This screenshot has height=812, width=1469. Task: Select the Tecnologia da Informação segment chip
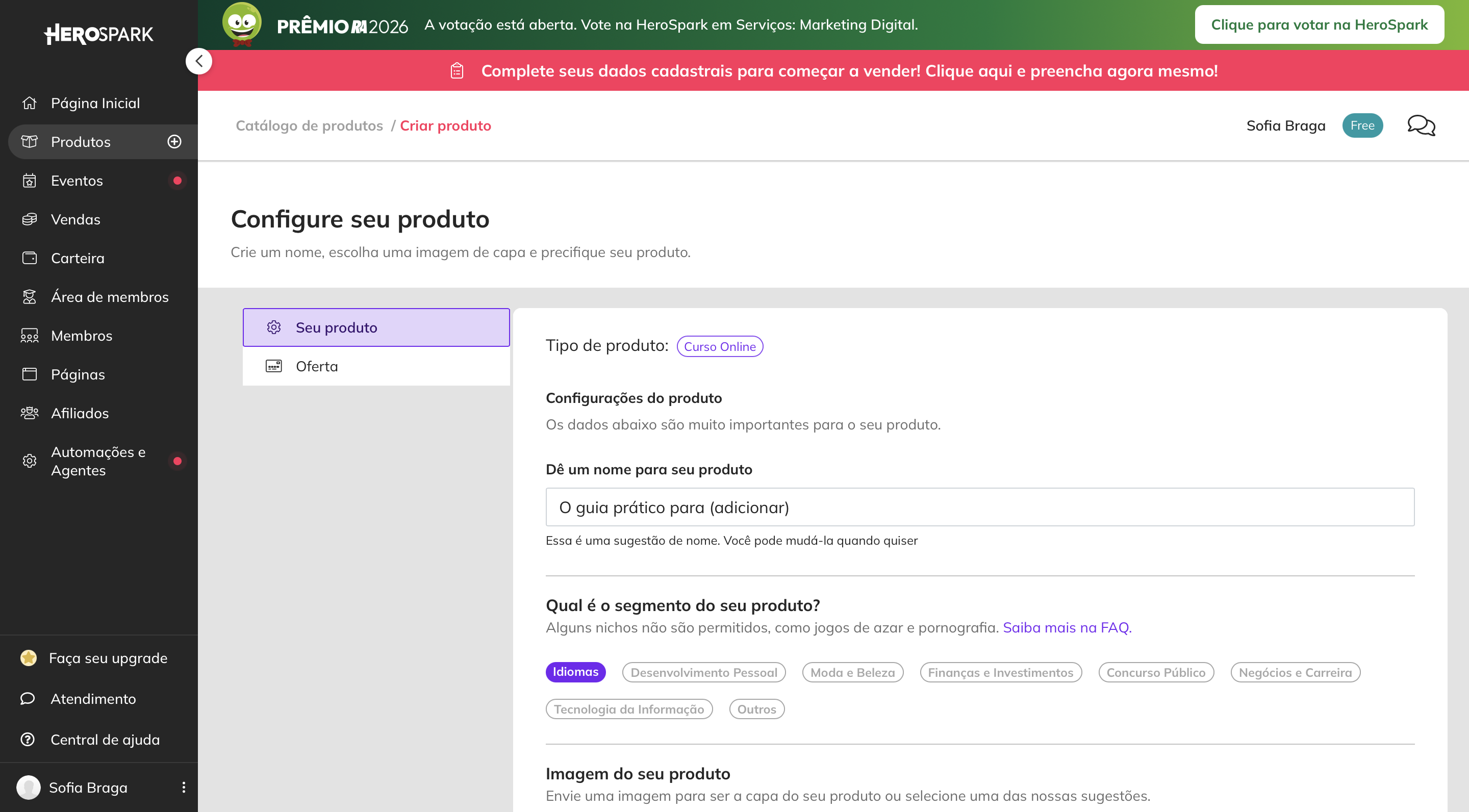tap(629, 709)
